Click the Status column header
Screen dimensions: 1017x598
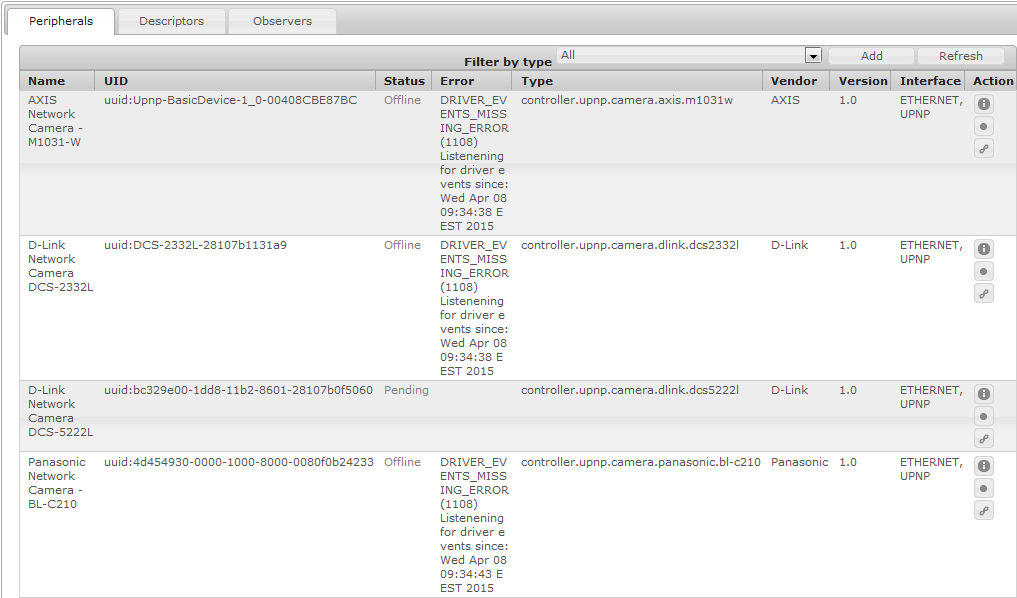click(x=404, y=81)
